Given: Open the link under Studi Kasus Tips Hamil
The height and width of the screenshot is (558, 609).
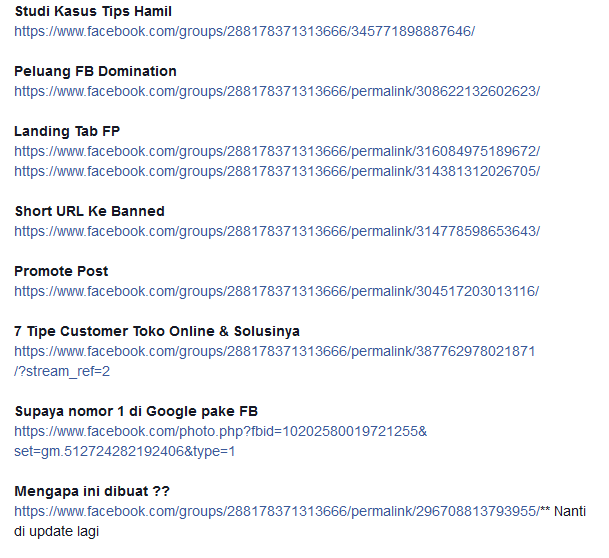Looking at the screenshot, I should [x=244, y=31].
